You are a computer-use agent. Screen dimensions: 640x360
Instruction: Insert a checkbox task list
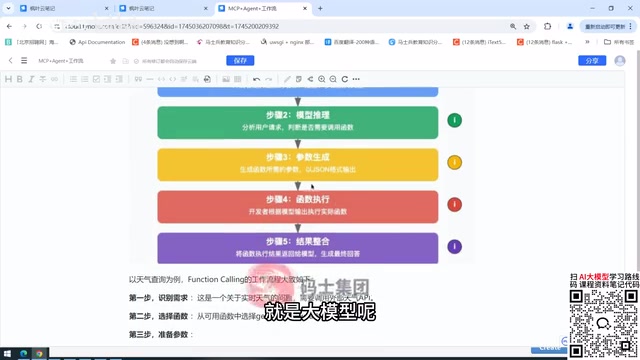point(96,79)
